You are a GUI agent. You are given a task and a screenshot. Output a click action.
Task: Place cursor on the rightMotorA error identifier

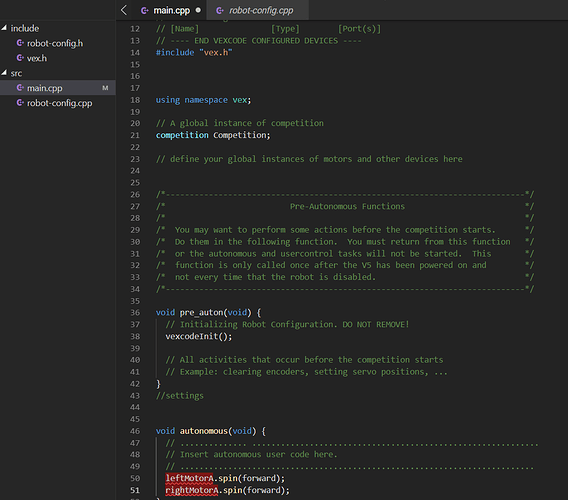pos(192,490)
